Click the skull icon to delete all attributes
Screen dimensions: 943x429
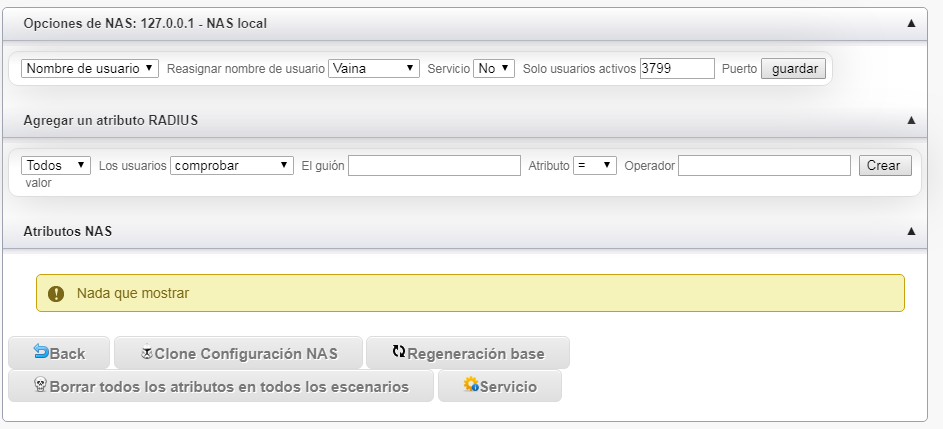coord(41,386)
